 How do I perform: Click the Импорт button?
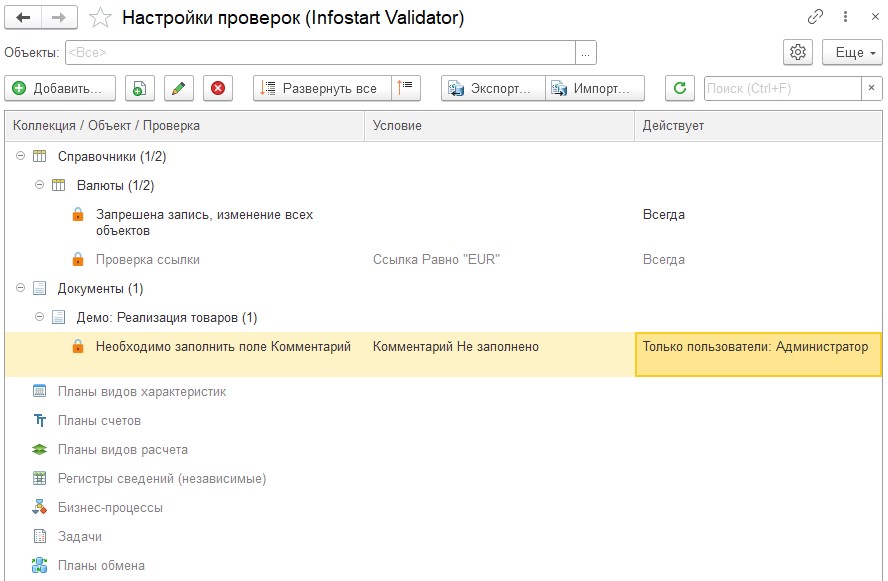595,89
